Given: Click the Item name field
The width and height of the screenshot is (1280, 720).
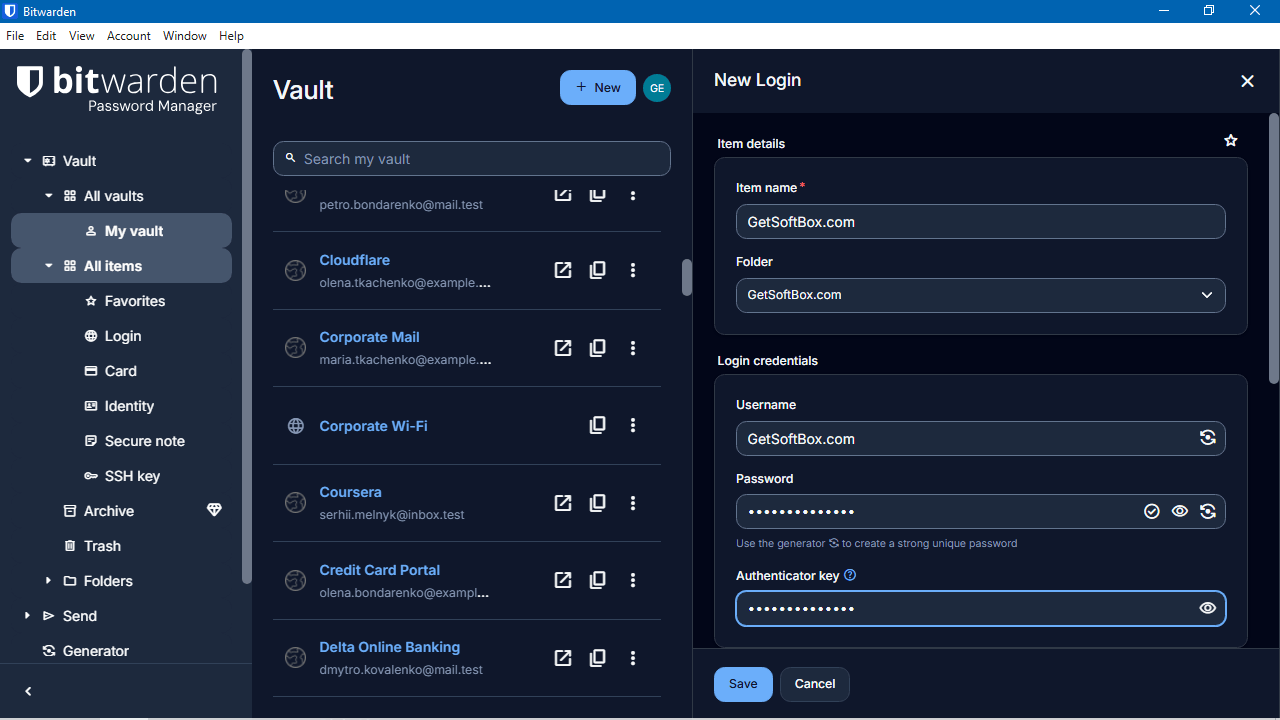Looking at the screenshot, I should point(980,222).
